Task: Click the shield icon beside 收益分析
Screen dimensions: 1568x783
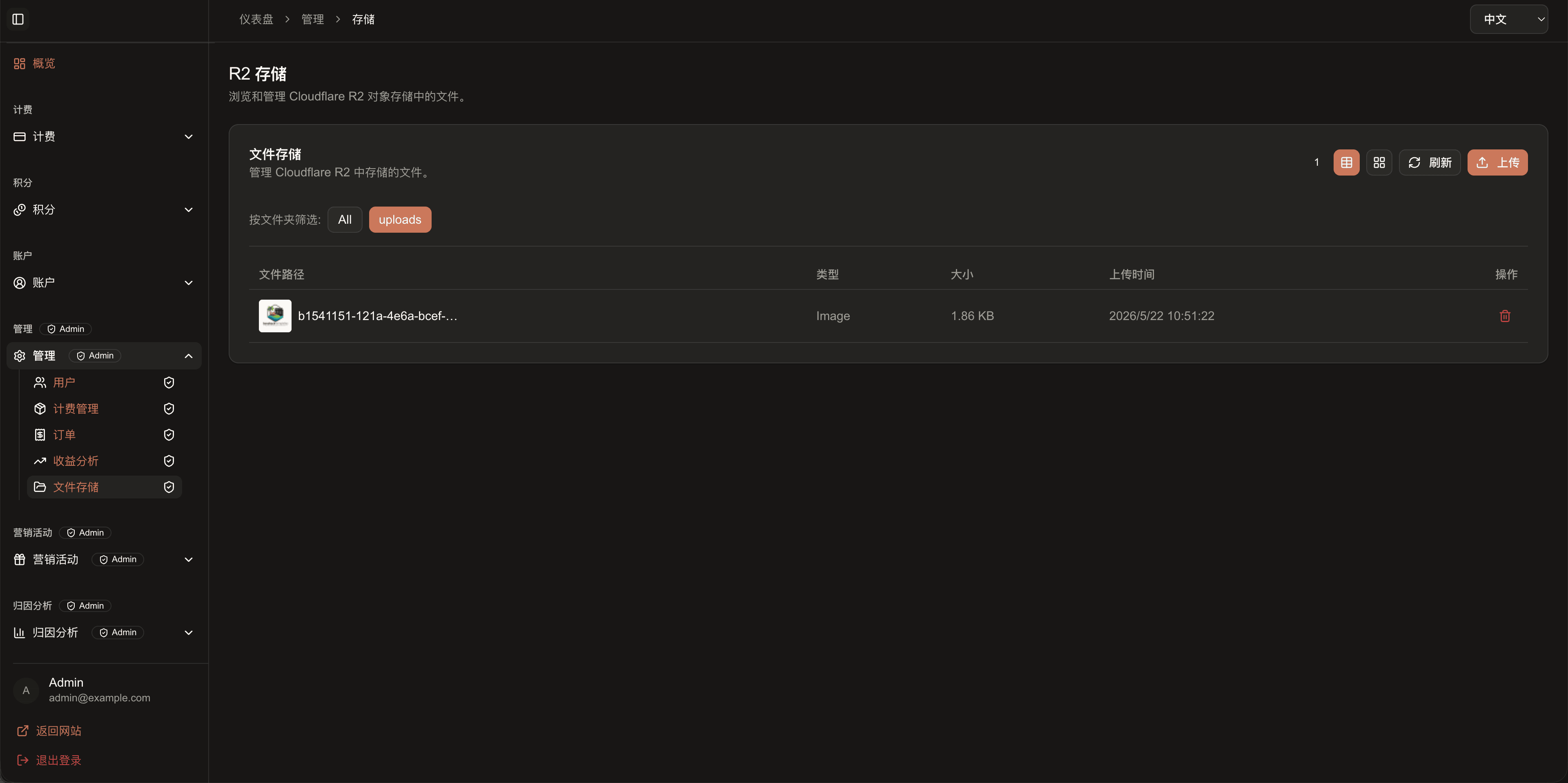Action: click(169, 460)
